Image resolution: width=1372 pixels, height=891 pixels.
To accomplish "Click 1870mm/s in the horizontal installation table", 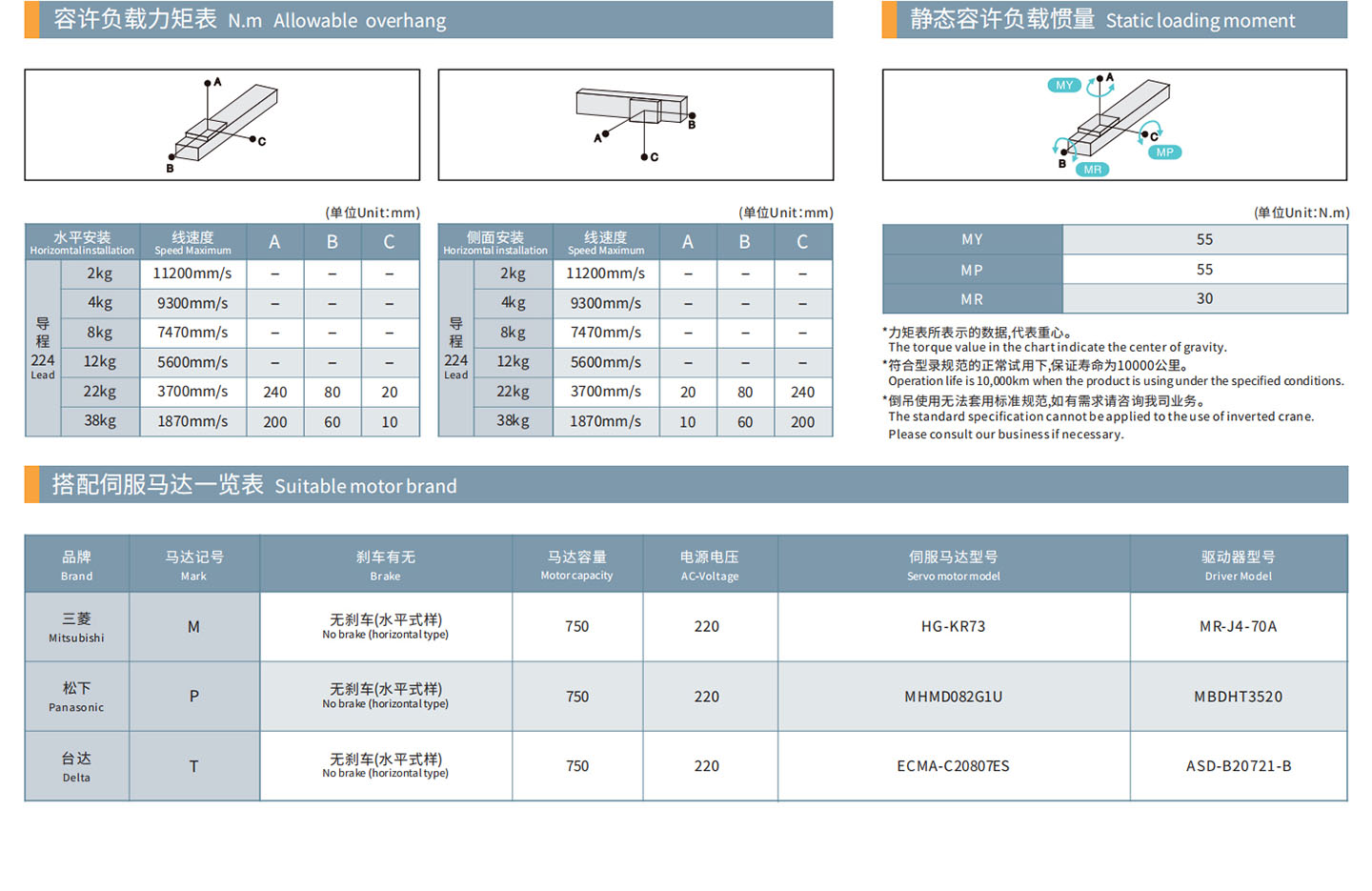I will [192, 421].
